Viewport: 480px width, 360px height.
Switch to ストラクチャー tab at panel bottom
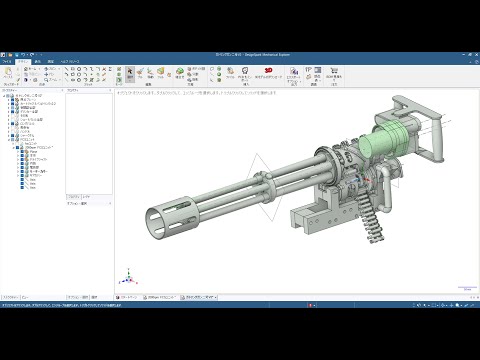point(10,297)
